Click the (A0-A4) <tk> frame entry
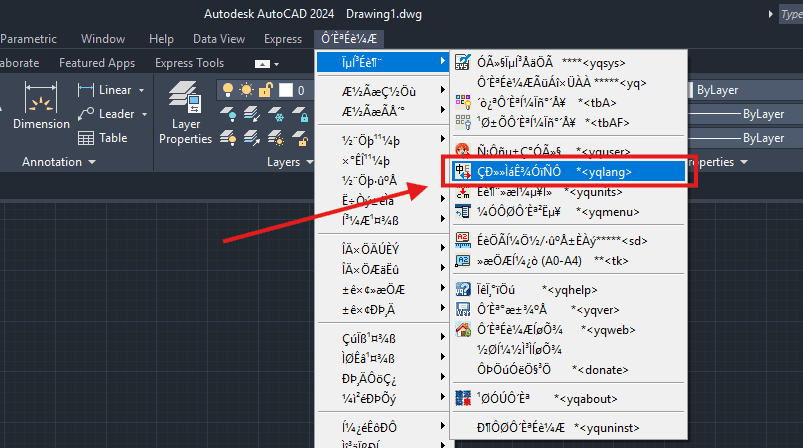Screen dimensions: 803x448 [x=568, y=261]
